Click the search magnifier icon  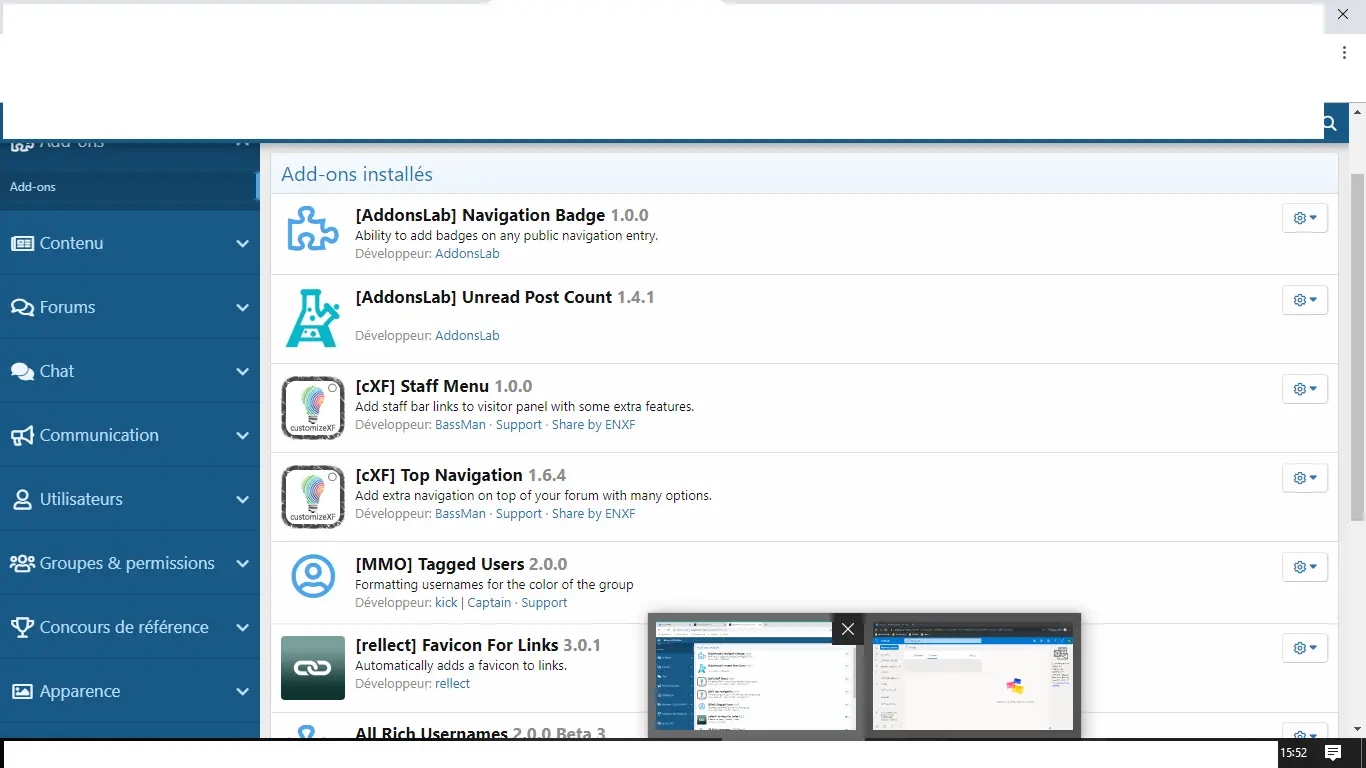[1329, 123]
